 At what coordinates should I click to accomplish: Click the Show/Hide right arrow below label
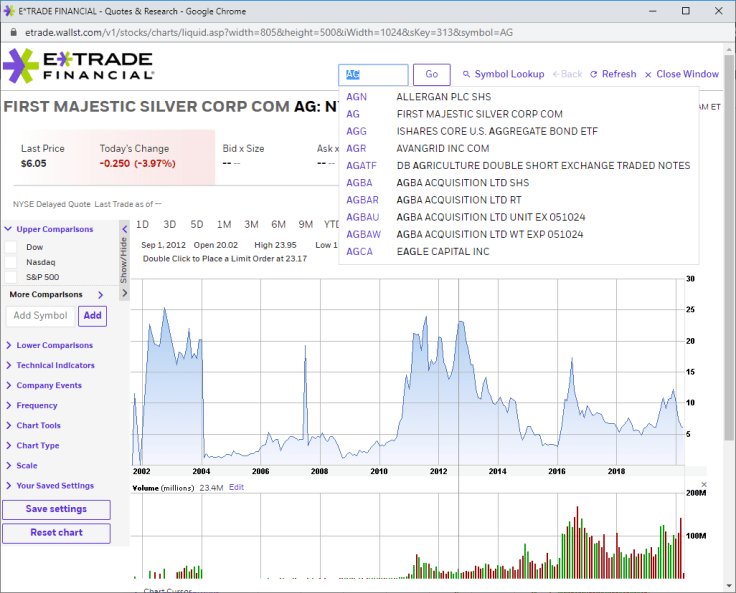coord(124,293)
